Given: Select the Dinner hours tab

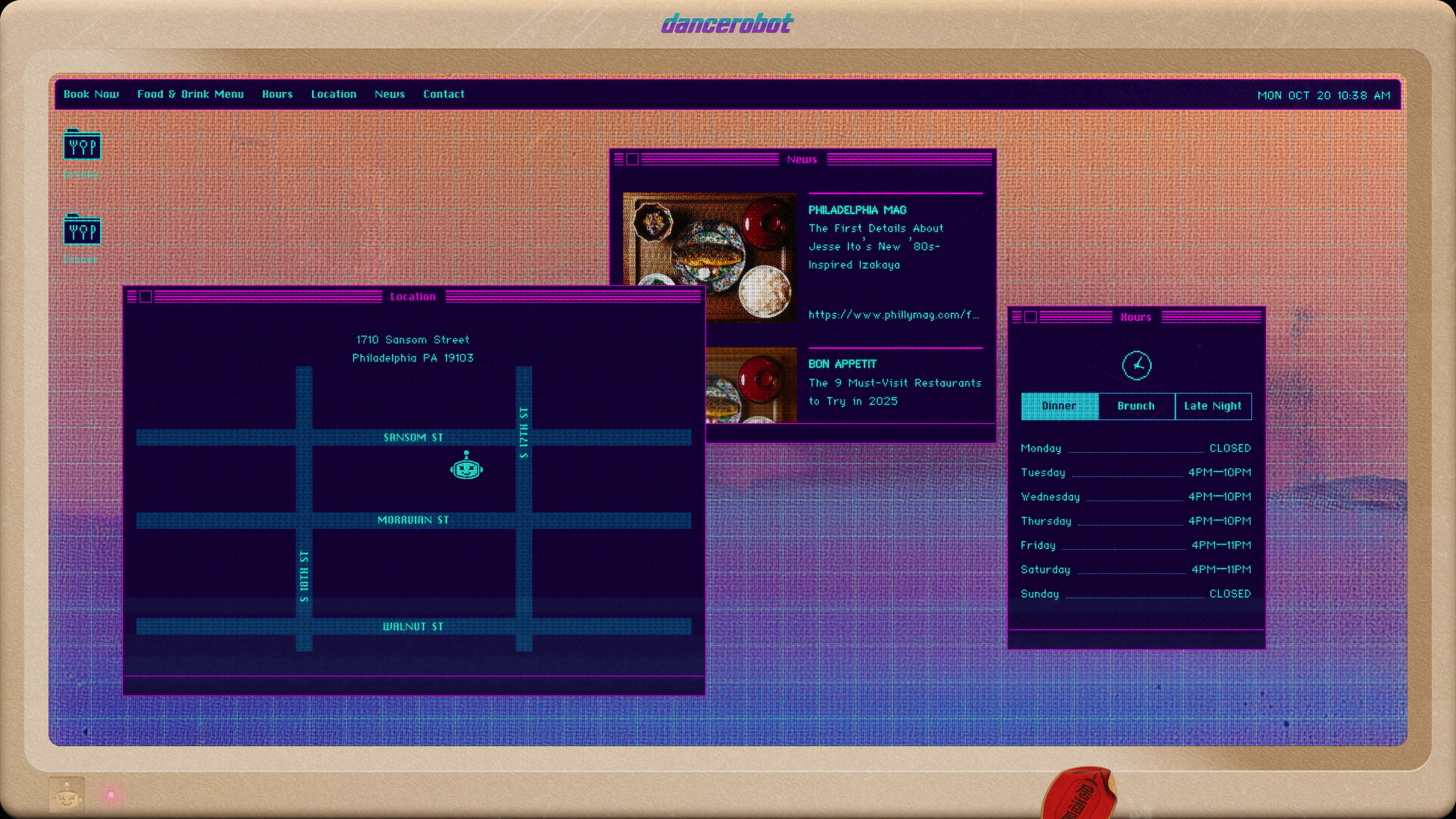Looking at the screenshot, I should [x=1059, y=406].
